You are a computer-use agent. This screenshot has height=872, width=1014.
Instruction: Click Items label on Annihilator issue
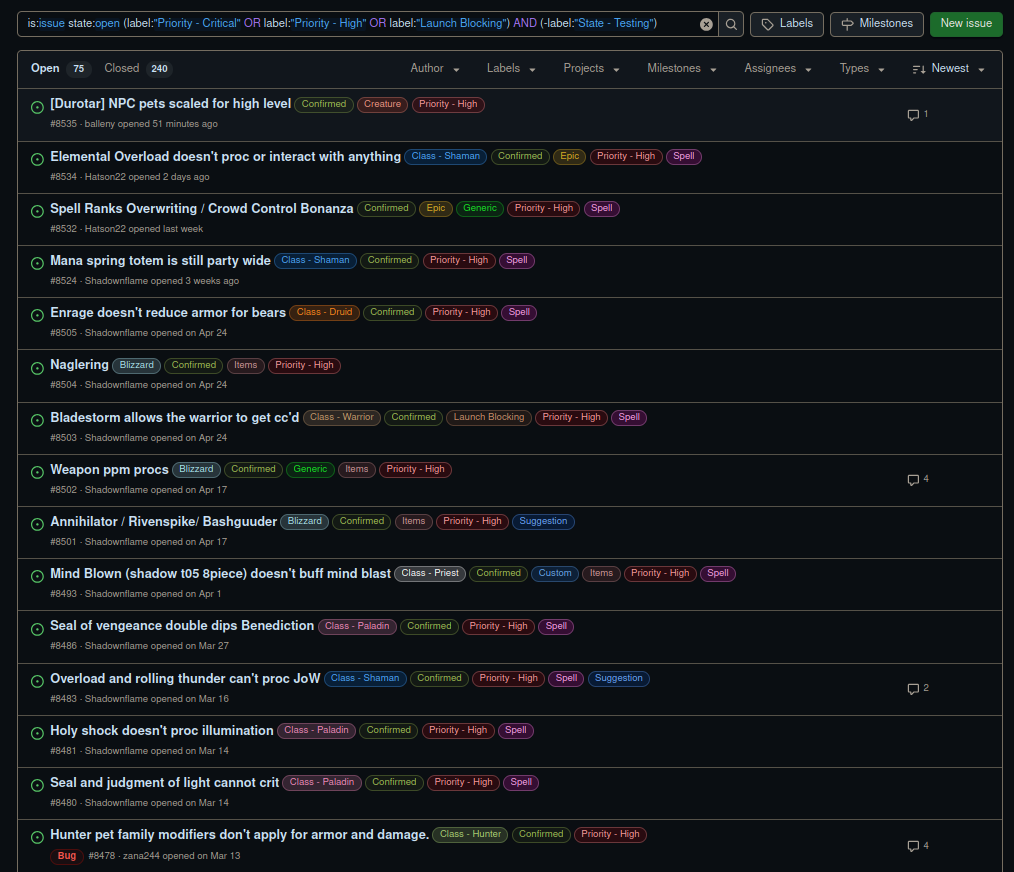point(414,521)
